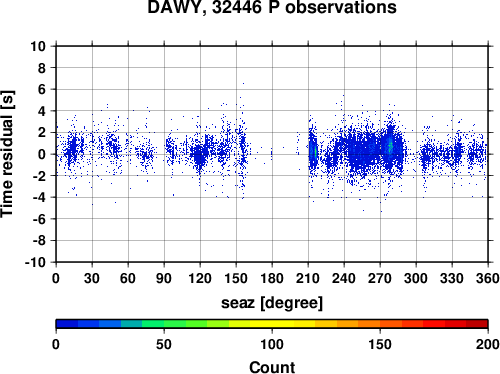Pick the yellow segment near colorbar value 100
Screen dimensions: 500x374
tap(272, 324)
